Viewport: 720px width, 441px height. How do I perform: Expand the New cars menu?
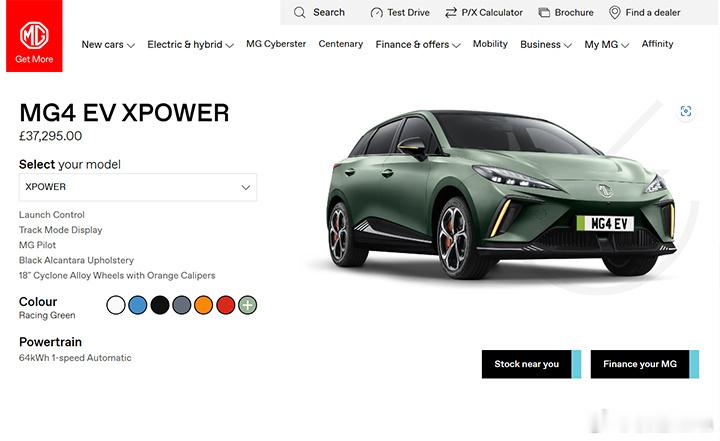[108, 45]
